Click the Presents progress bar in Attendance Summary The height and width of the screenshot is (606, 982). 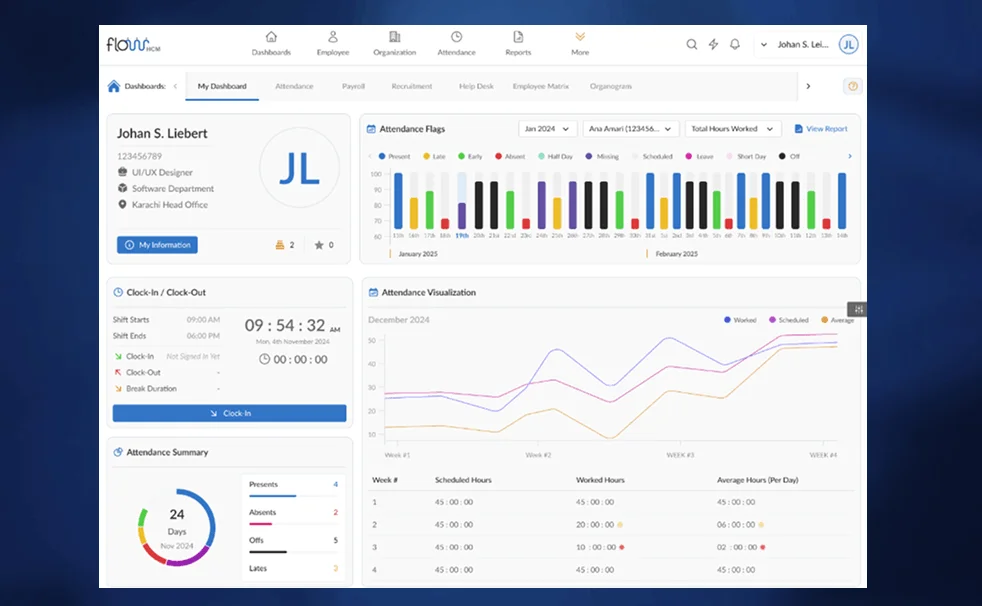coord(273,495)
